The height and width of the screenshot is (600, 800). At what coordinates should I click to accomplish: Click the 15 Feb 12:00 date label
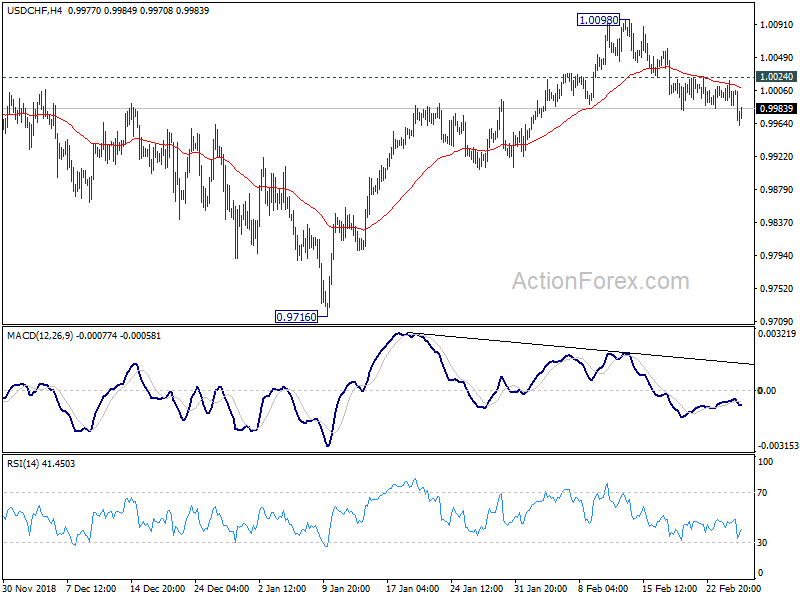[x=669, y=588]
